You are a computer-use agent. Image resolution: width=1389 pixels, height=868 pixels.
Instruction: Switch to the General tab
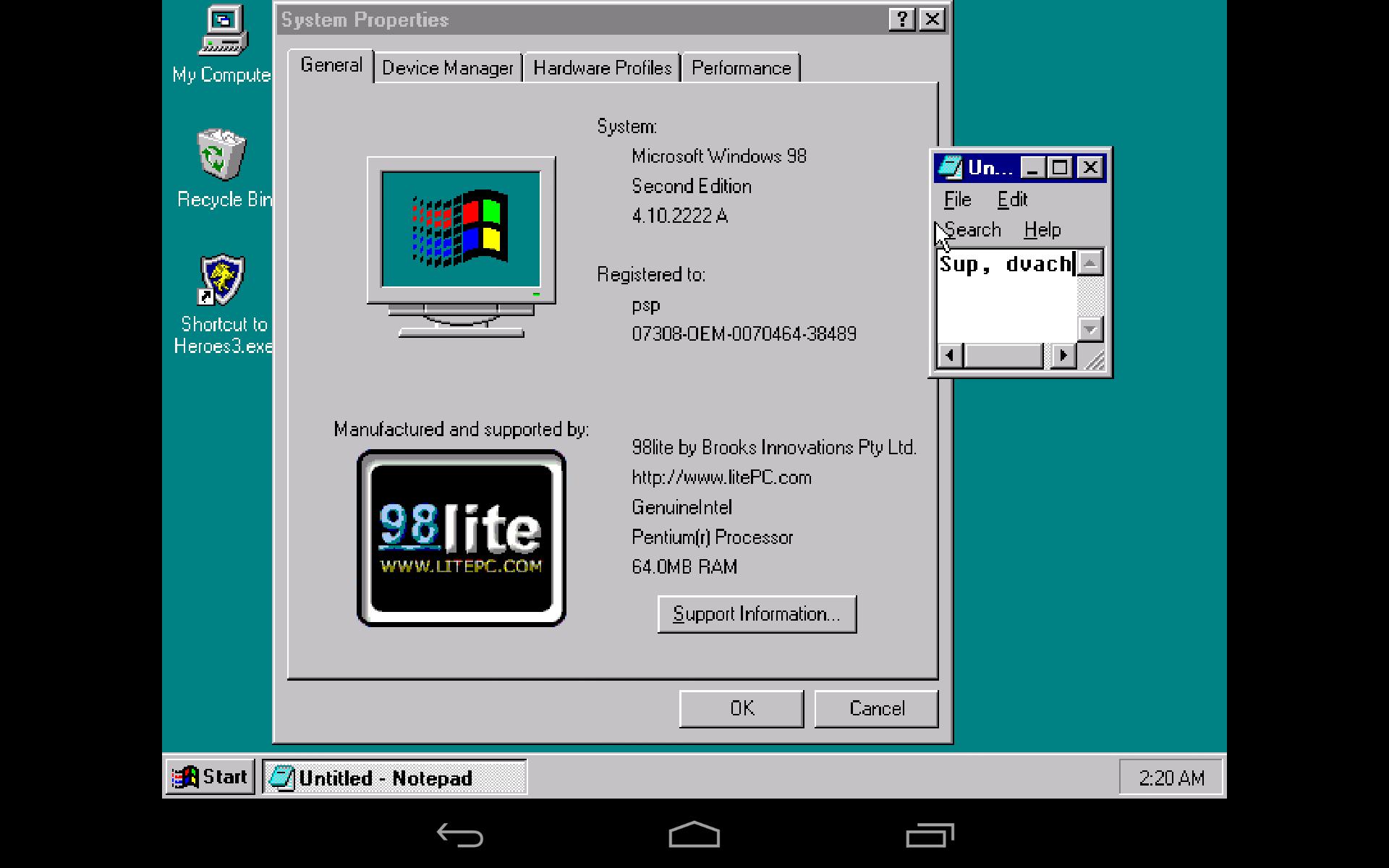coord(331,66)
